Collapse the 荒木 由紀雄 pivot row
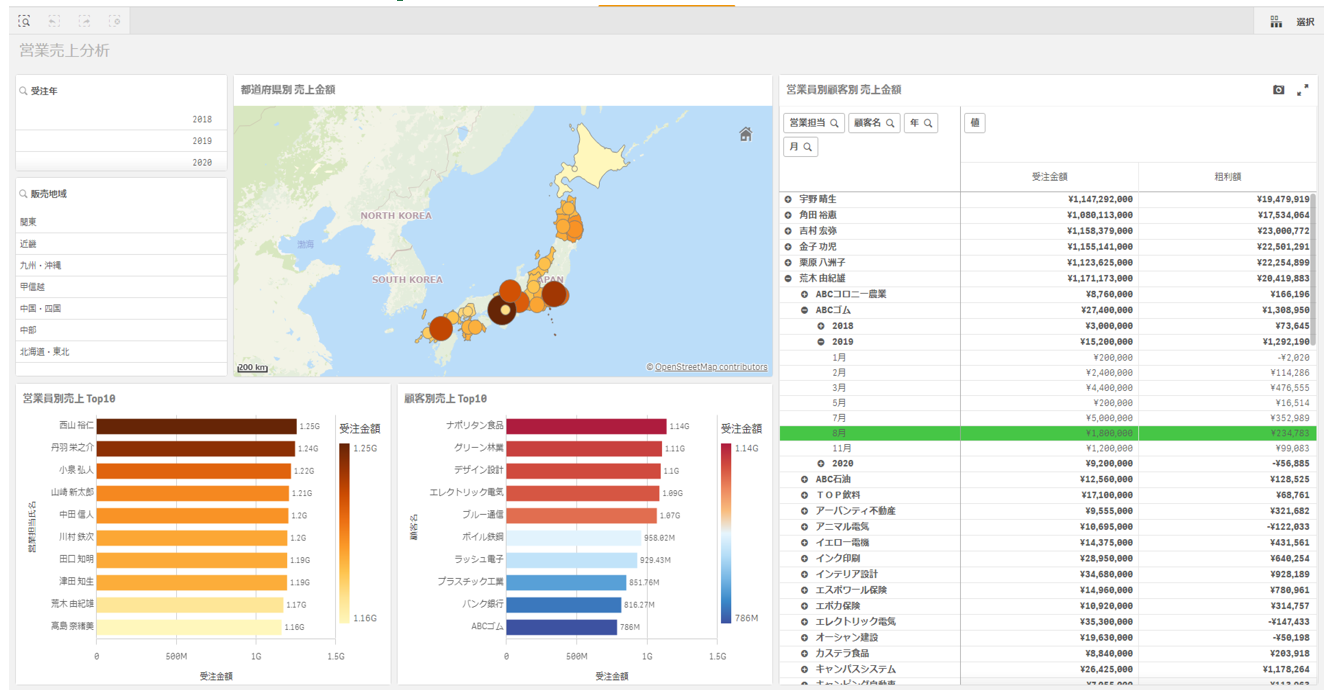 pos(788,279)
